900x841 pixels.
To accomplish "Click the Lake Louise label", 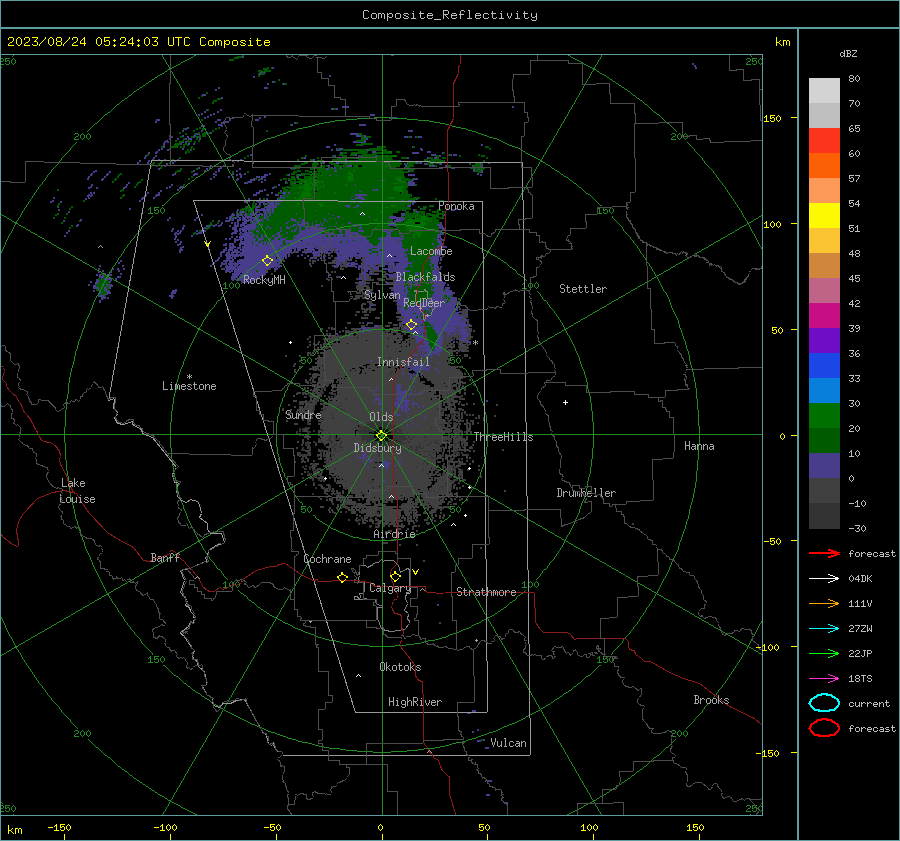I will (x=77, y=491).
